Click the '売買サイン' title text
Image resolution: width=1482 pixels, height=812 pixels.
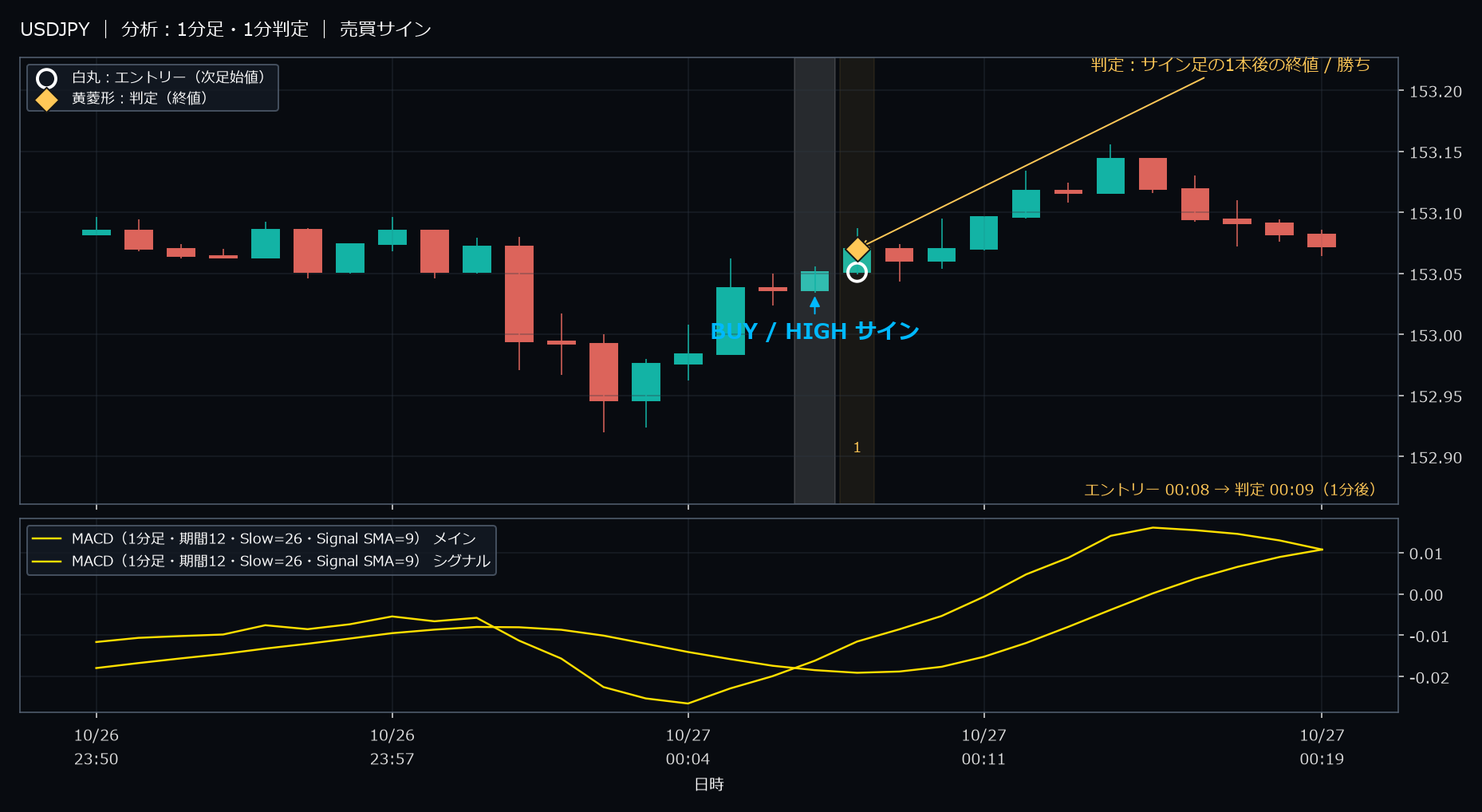point(385,30)
